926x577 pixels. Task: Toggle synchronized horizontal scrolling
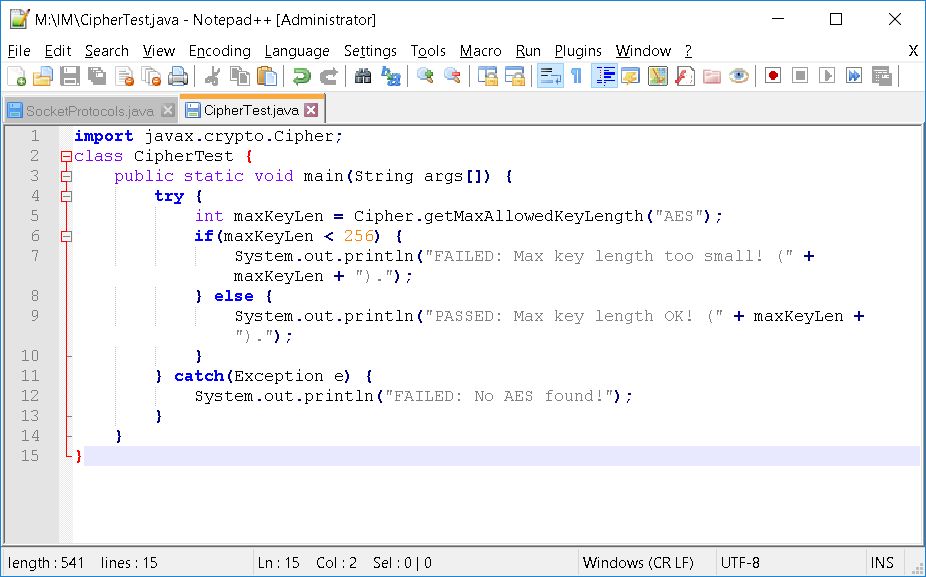514,76
